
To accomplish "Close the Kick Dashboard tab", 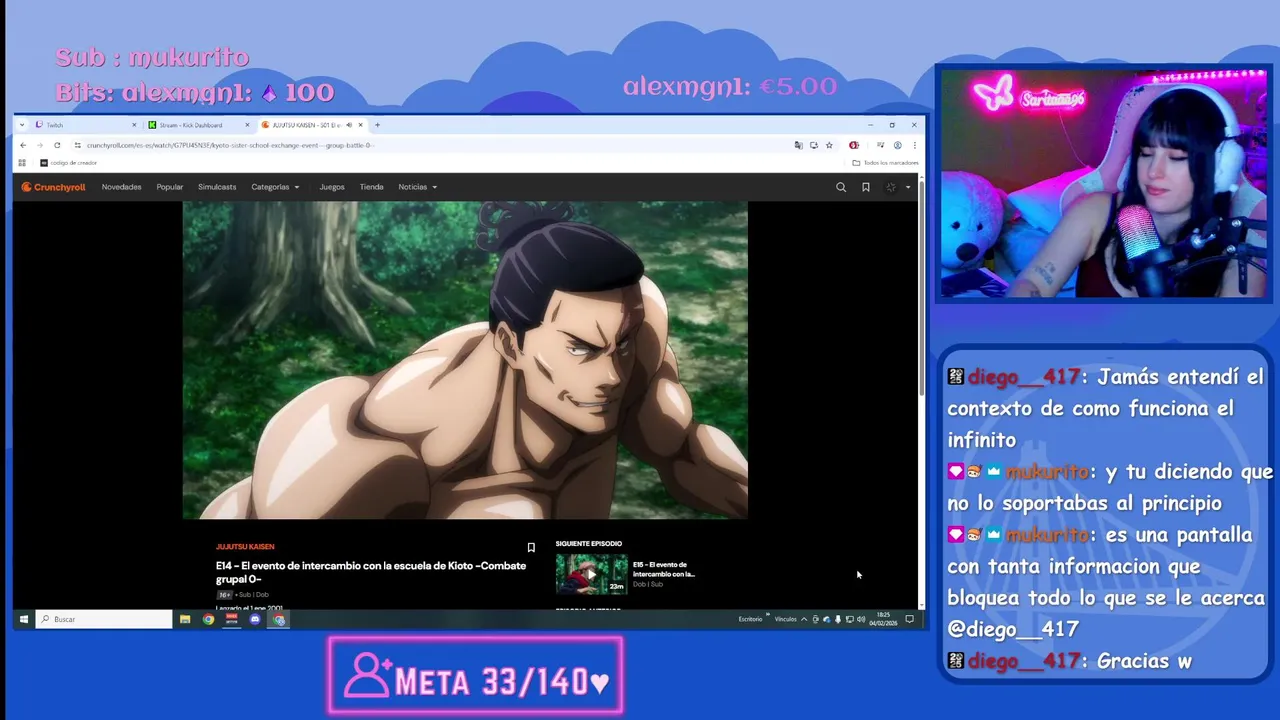I will 247,125.
